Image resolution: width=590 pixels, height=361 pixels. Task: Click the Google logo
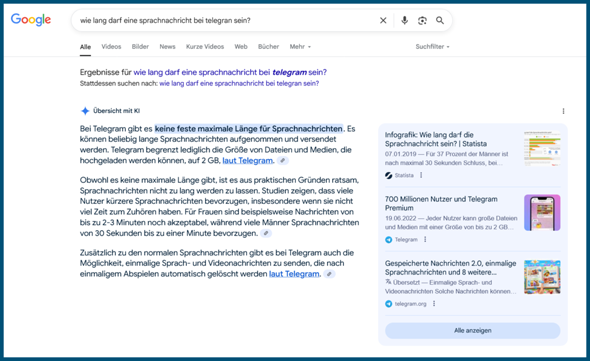tap(30, 20)
